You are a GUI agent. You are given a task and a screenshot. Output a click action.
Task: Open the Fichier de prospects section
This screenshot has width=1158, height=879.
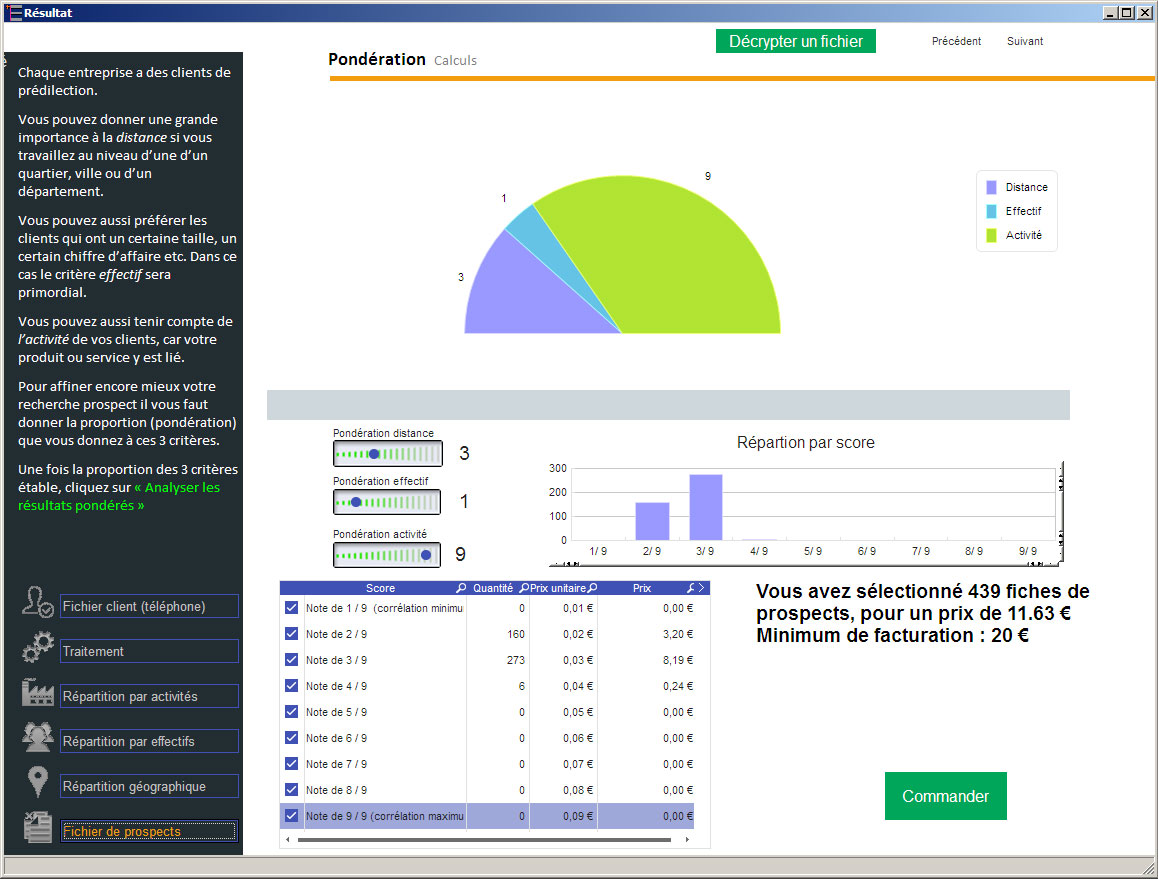[149, 831]
